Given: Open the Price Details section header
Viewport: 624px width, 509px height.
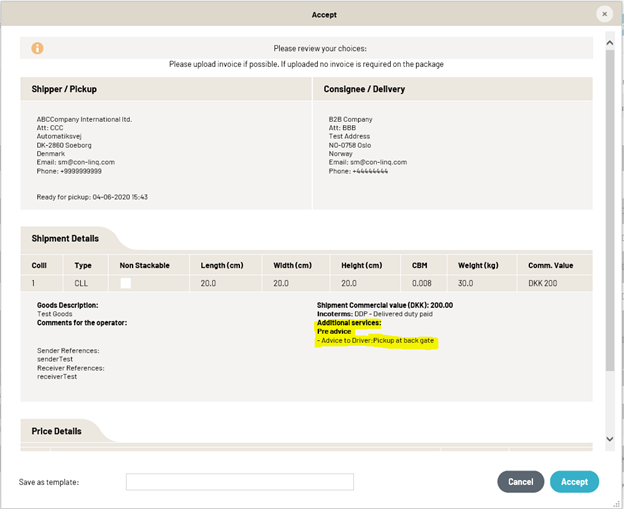Looking at the screenshot, I should tap(57, 431).
